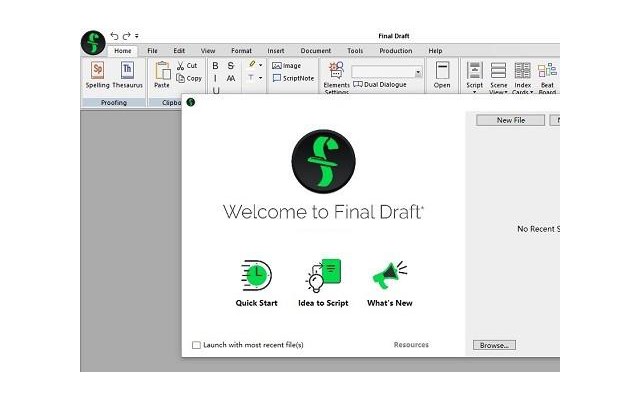Toggle Italic formatting

pos(215,78)
